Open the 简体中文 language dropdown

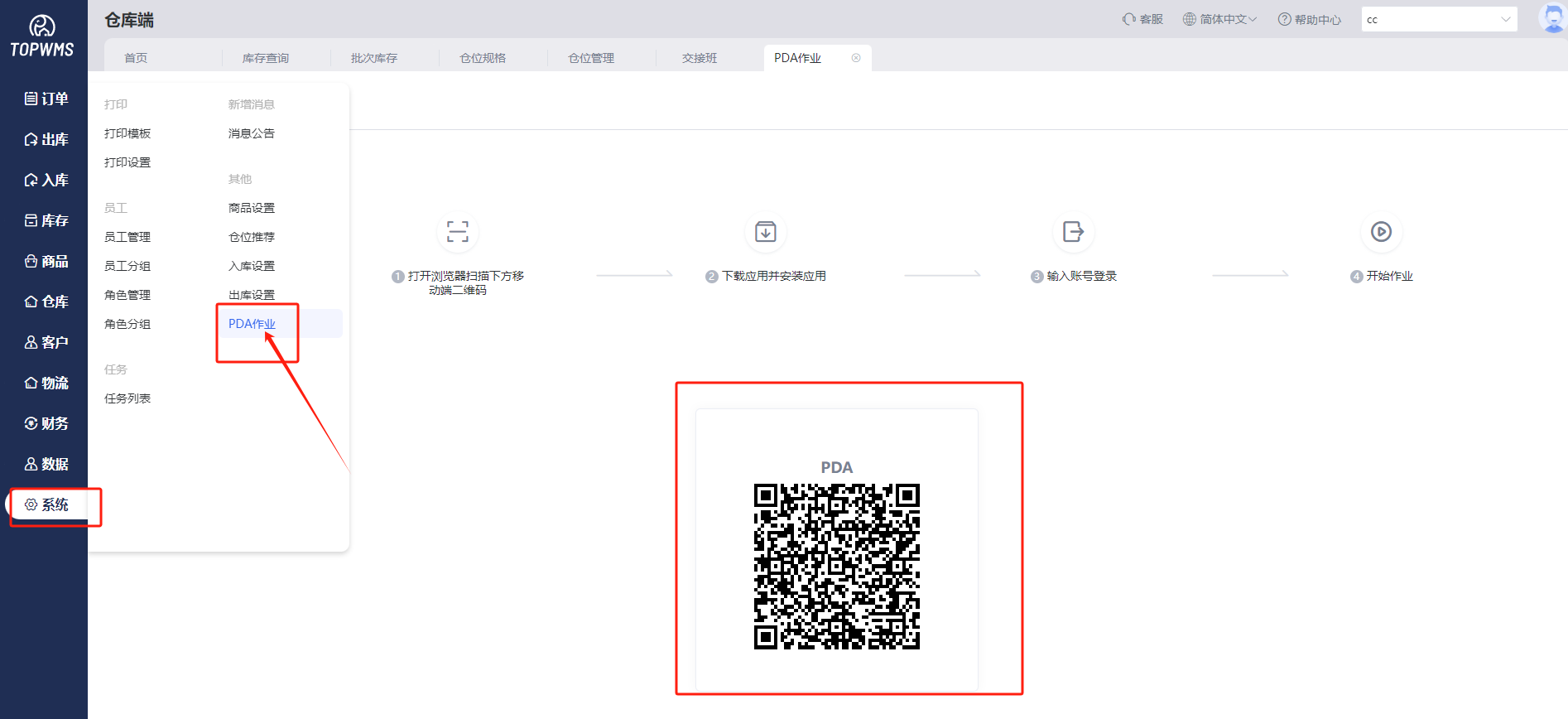1219,19
